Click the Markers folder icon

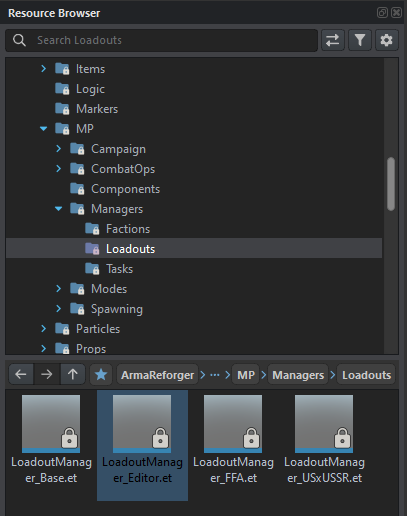pyautogui.click(x=62, y=109)
